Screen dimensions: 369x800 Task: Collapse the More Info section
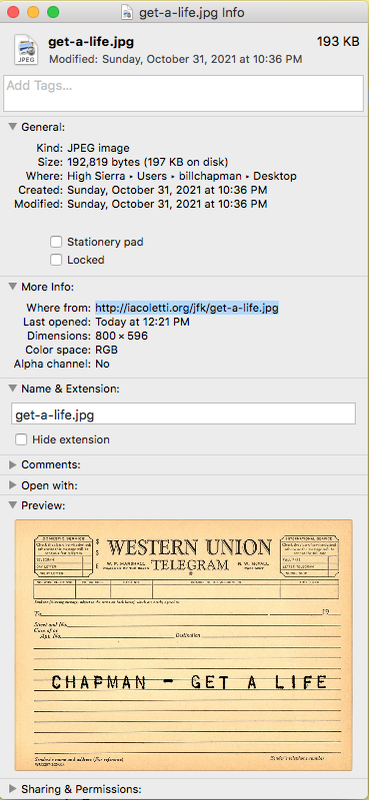click(x=13, y=287)
